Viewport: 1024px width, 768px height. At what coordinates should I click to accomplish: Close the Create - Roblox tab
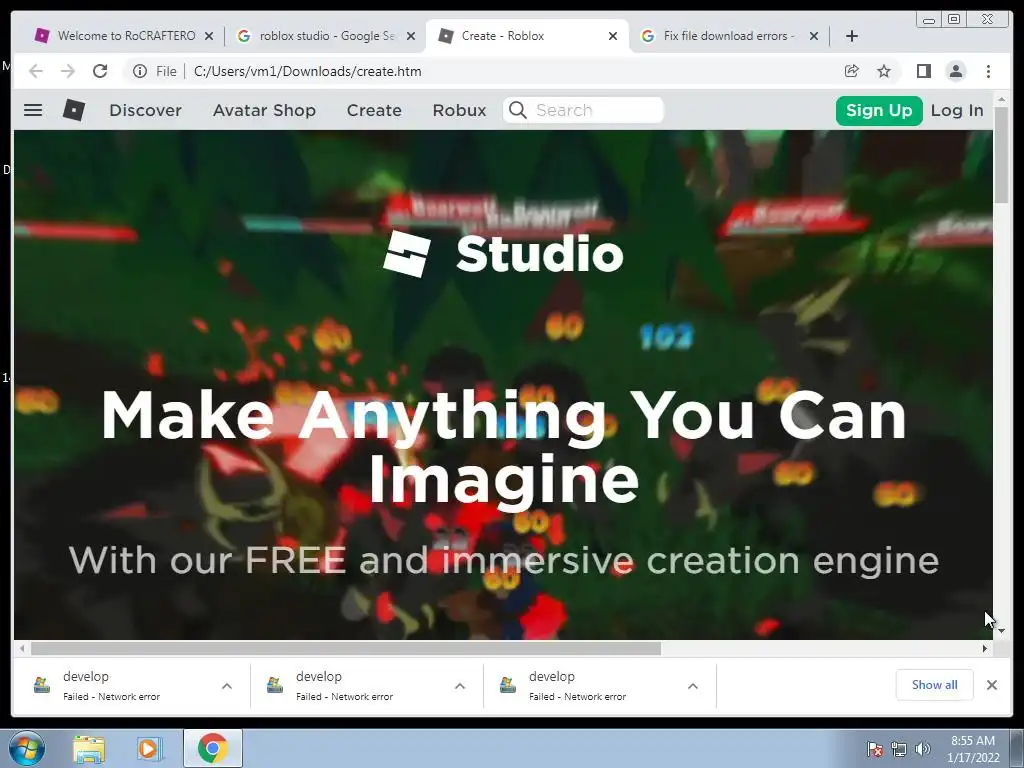click(x=613, y=36)
